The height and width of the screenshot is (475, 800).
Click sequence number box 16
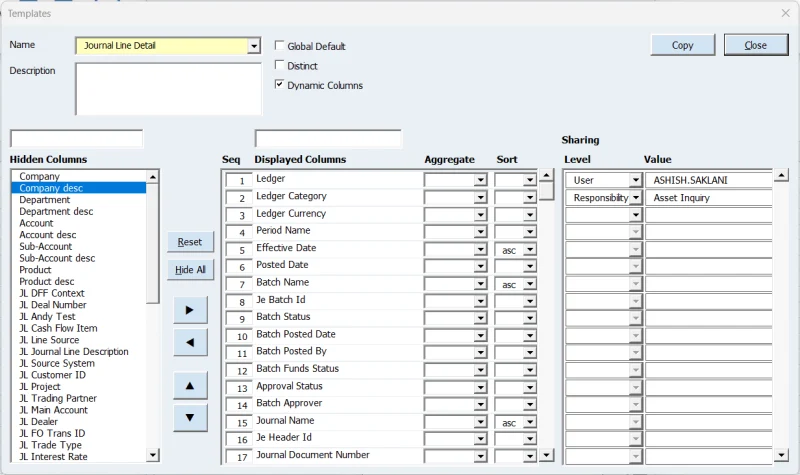click(x=239, y=439)
